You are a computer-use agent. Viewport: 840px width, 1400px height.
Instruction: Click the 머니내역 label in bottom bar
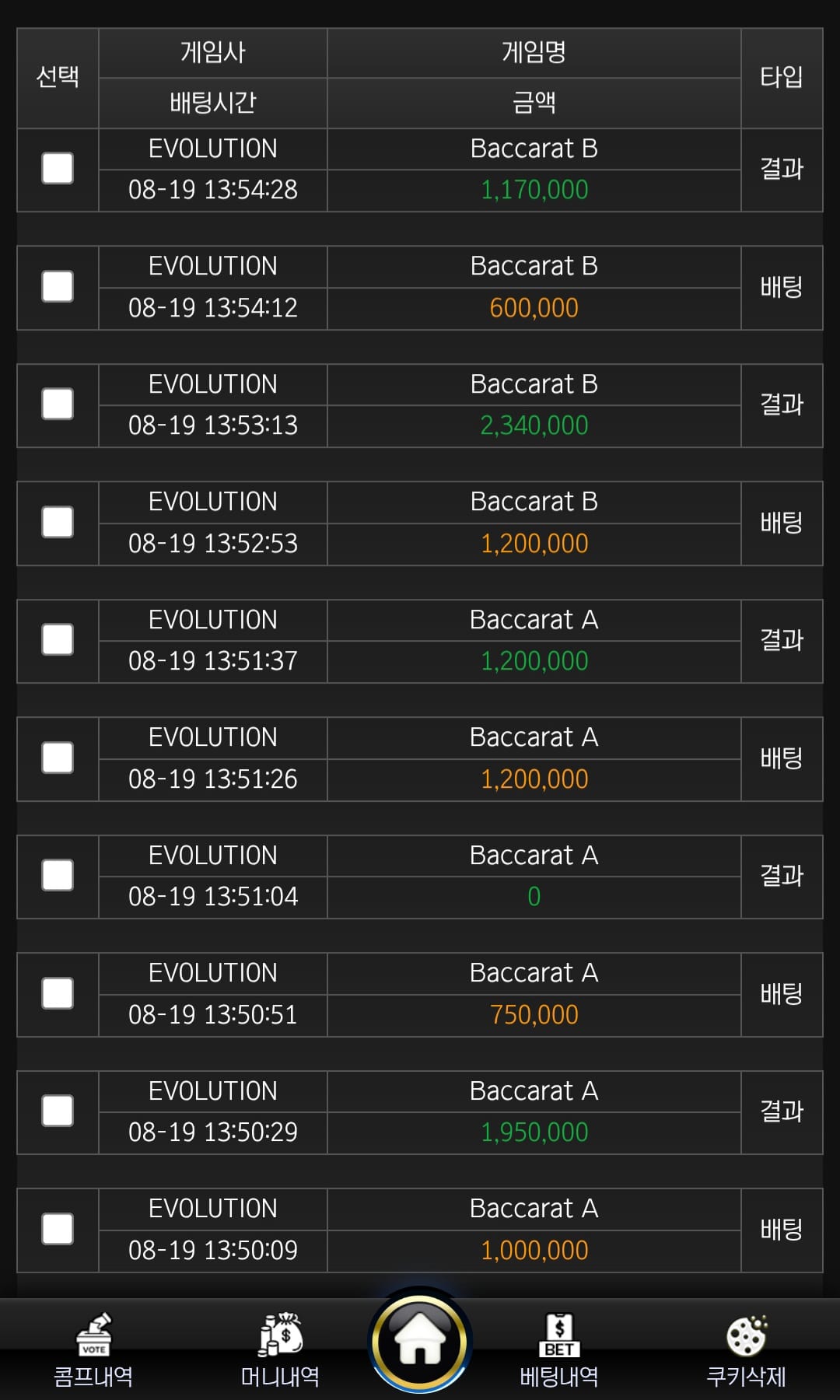pyautogui.click(x=280, y=1377)
